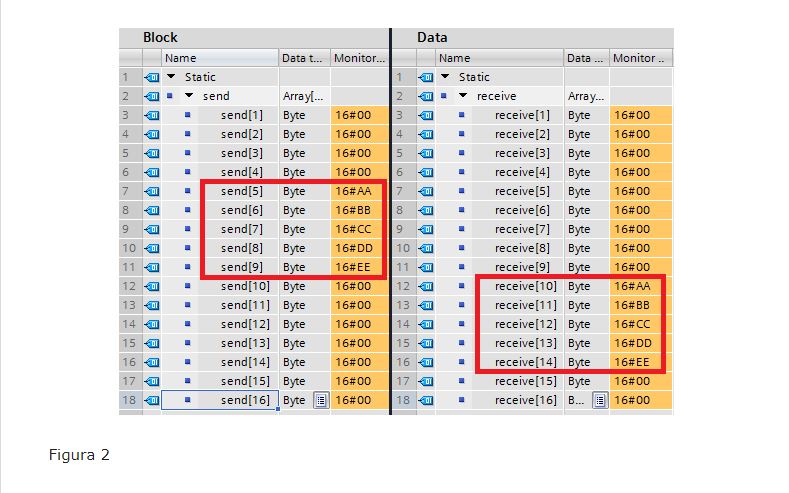Click the tag icon in receive[10] row

click(426, 286)
